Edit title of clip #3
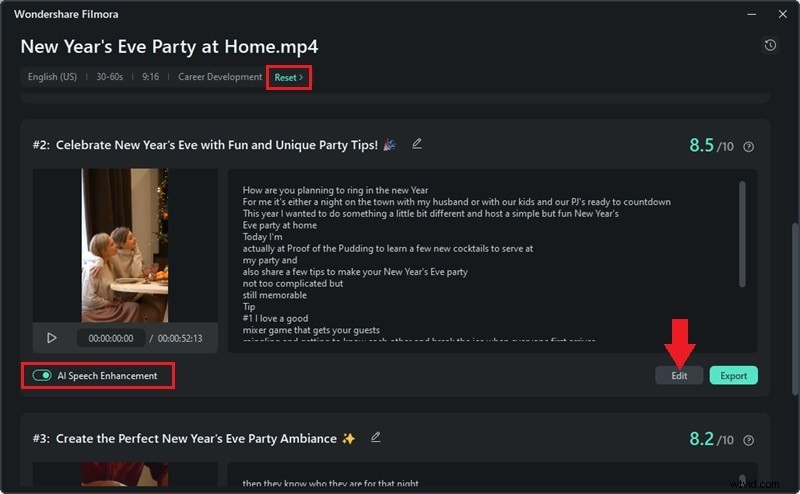This screenshot has width=800, height=494. point(376,437)
